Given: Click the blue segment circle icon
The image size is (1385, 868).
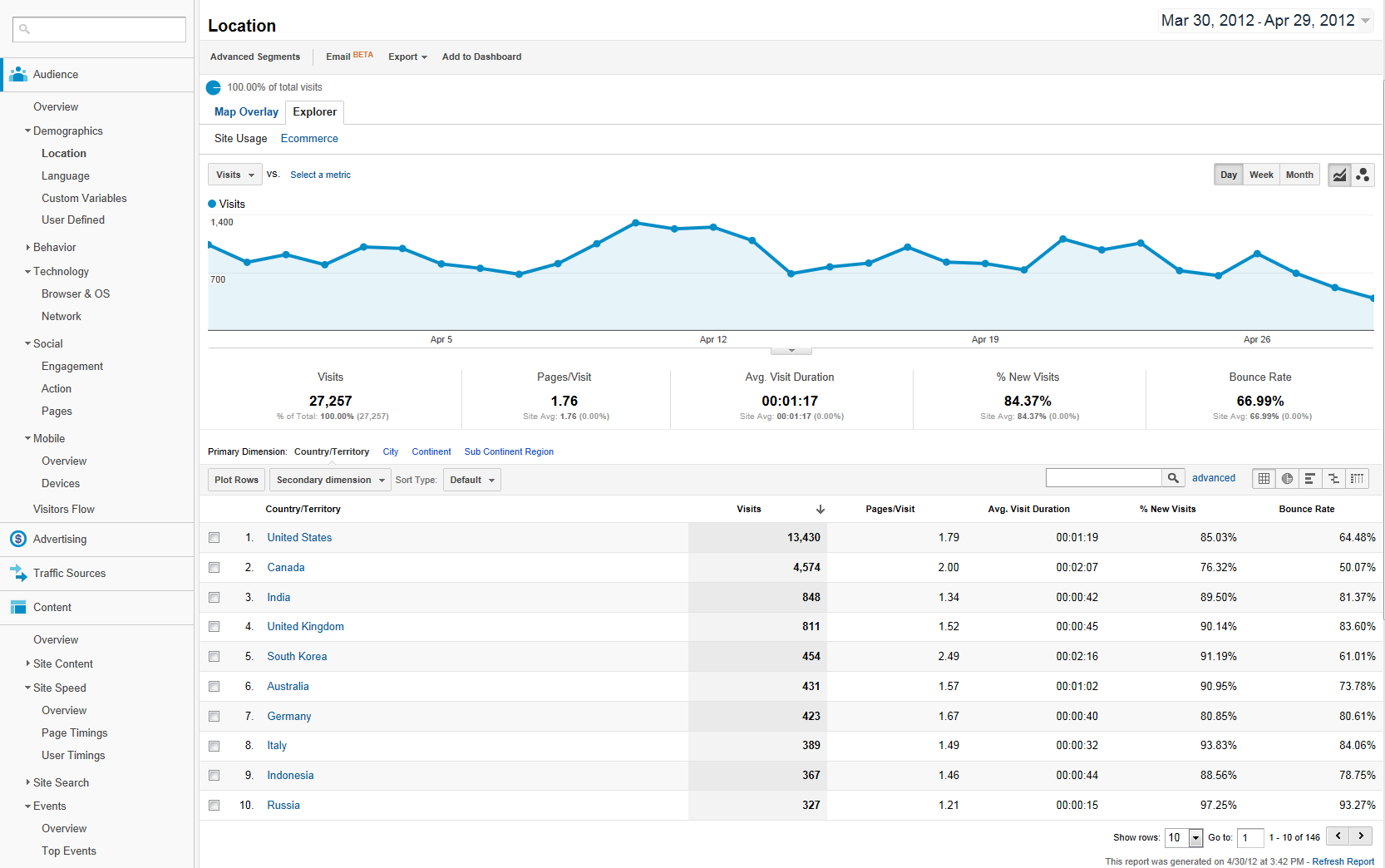Looking at the screenshot, I should tap(214, 87).
